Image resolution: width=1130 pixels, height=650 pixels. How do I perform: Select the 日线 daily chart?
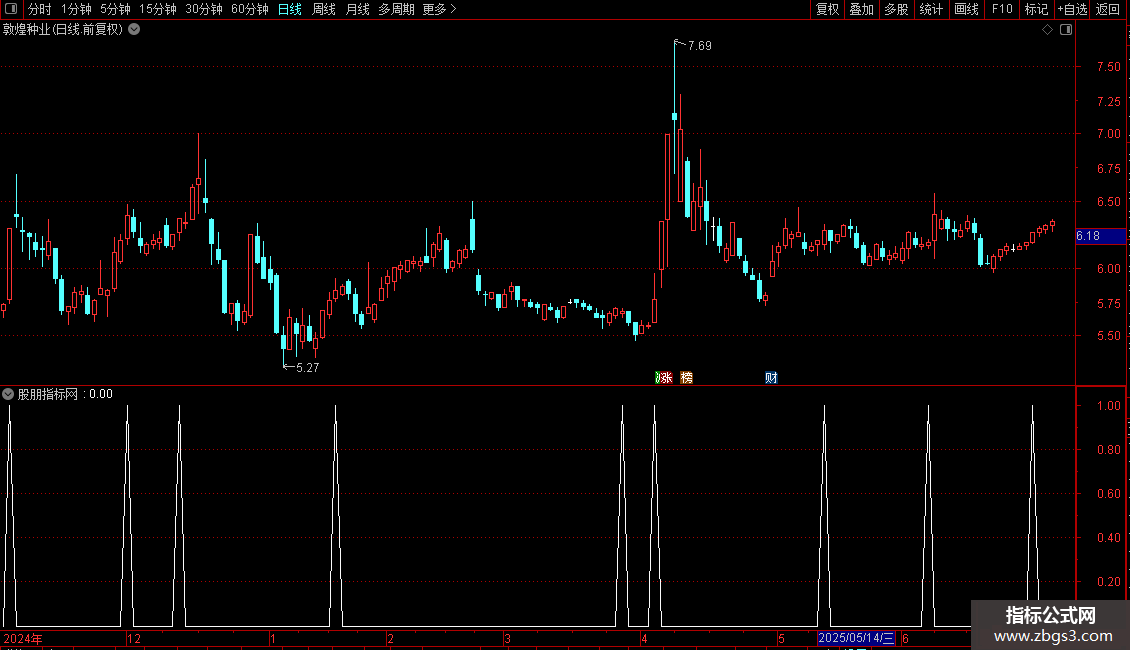290,9
